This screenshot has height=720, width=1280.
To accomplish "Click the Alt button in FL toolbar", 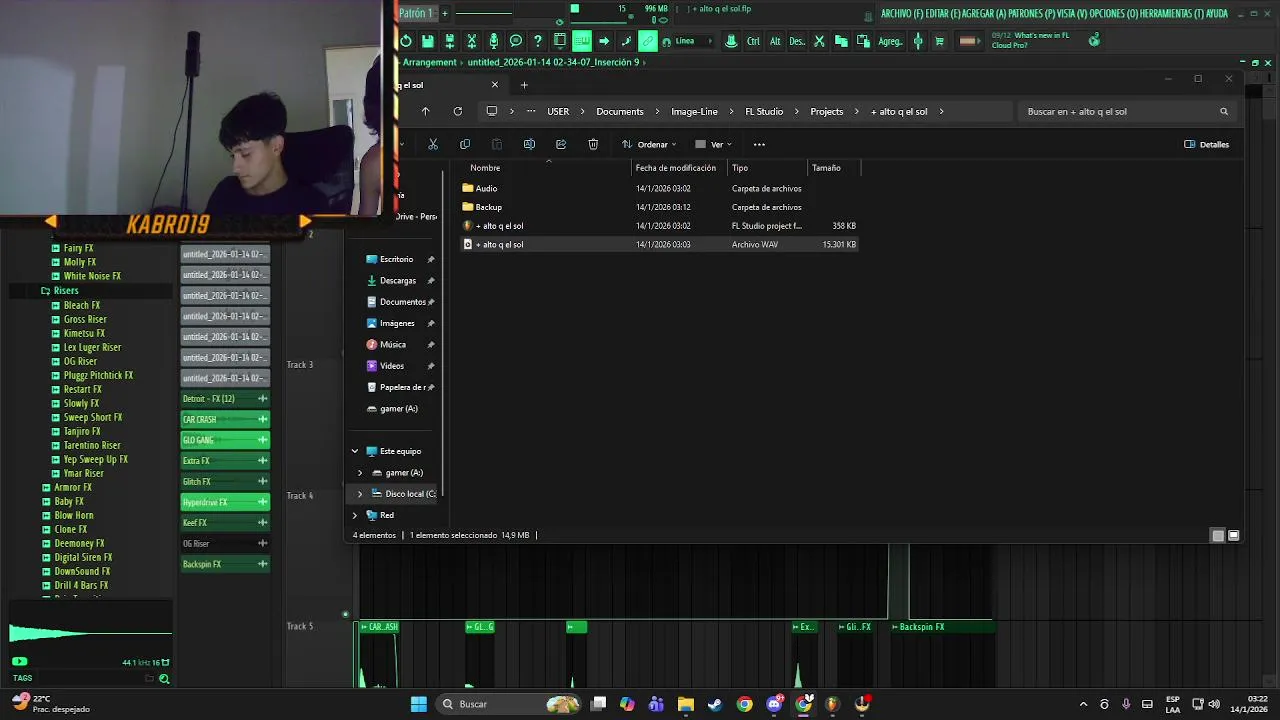I will 775,41.
